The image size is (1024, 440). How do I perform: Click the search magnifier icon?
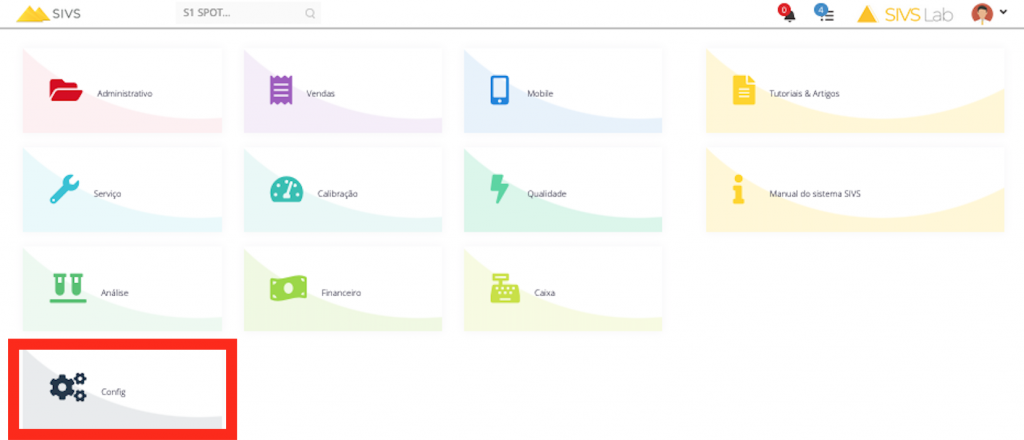point(310,14)
